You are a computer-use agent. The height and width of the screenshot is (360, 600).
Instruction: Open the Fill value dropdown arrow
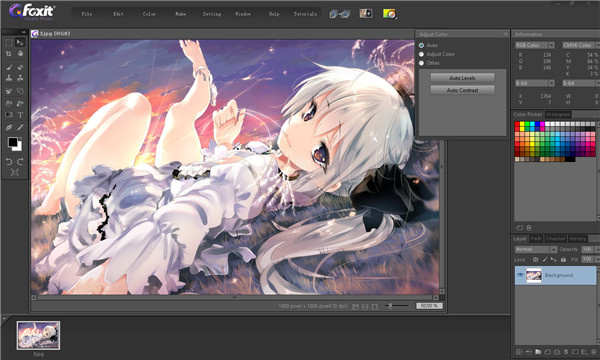597,259
